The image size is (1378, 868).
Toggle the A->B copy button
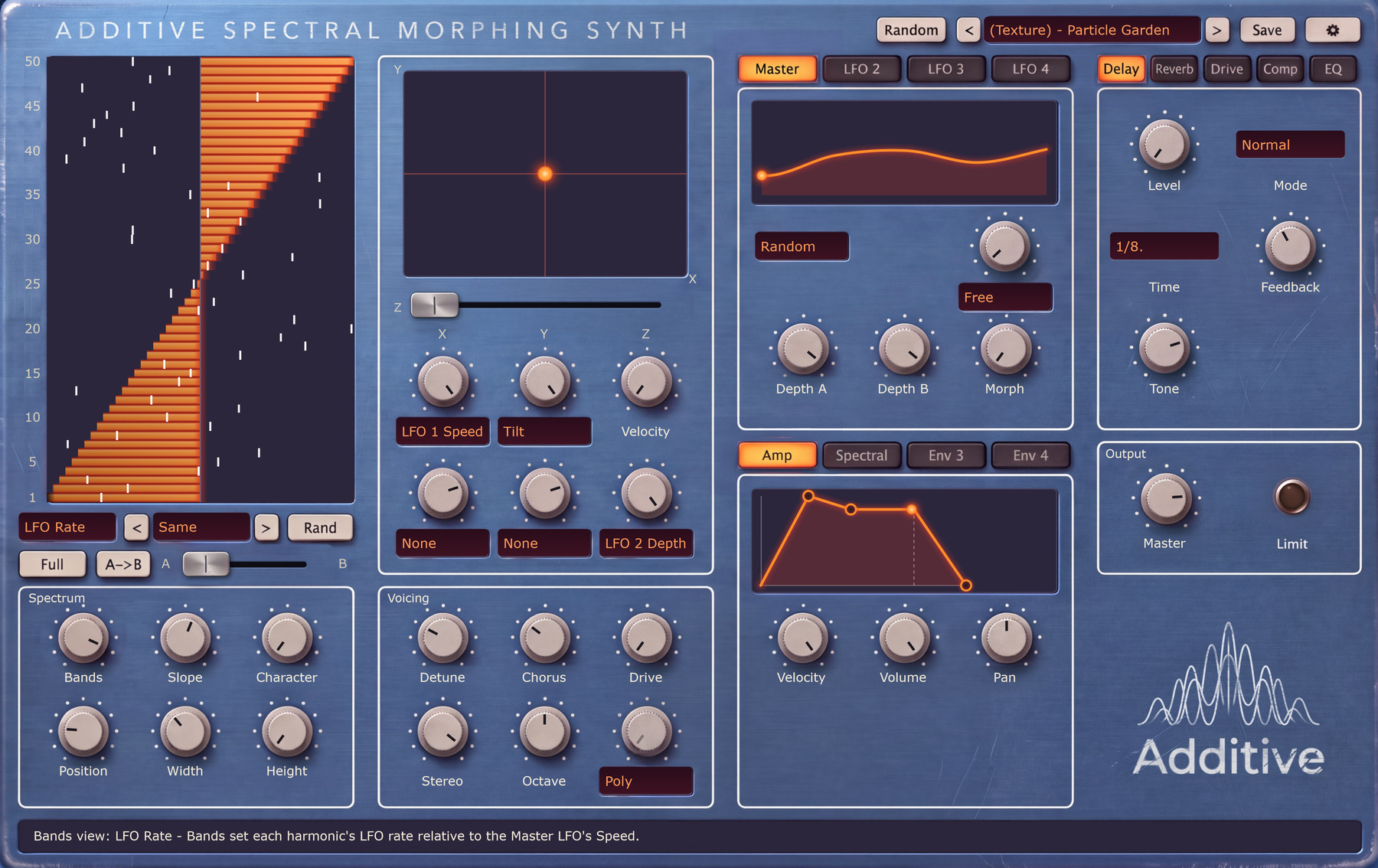[x=123, y=564]
